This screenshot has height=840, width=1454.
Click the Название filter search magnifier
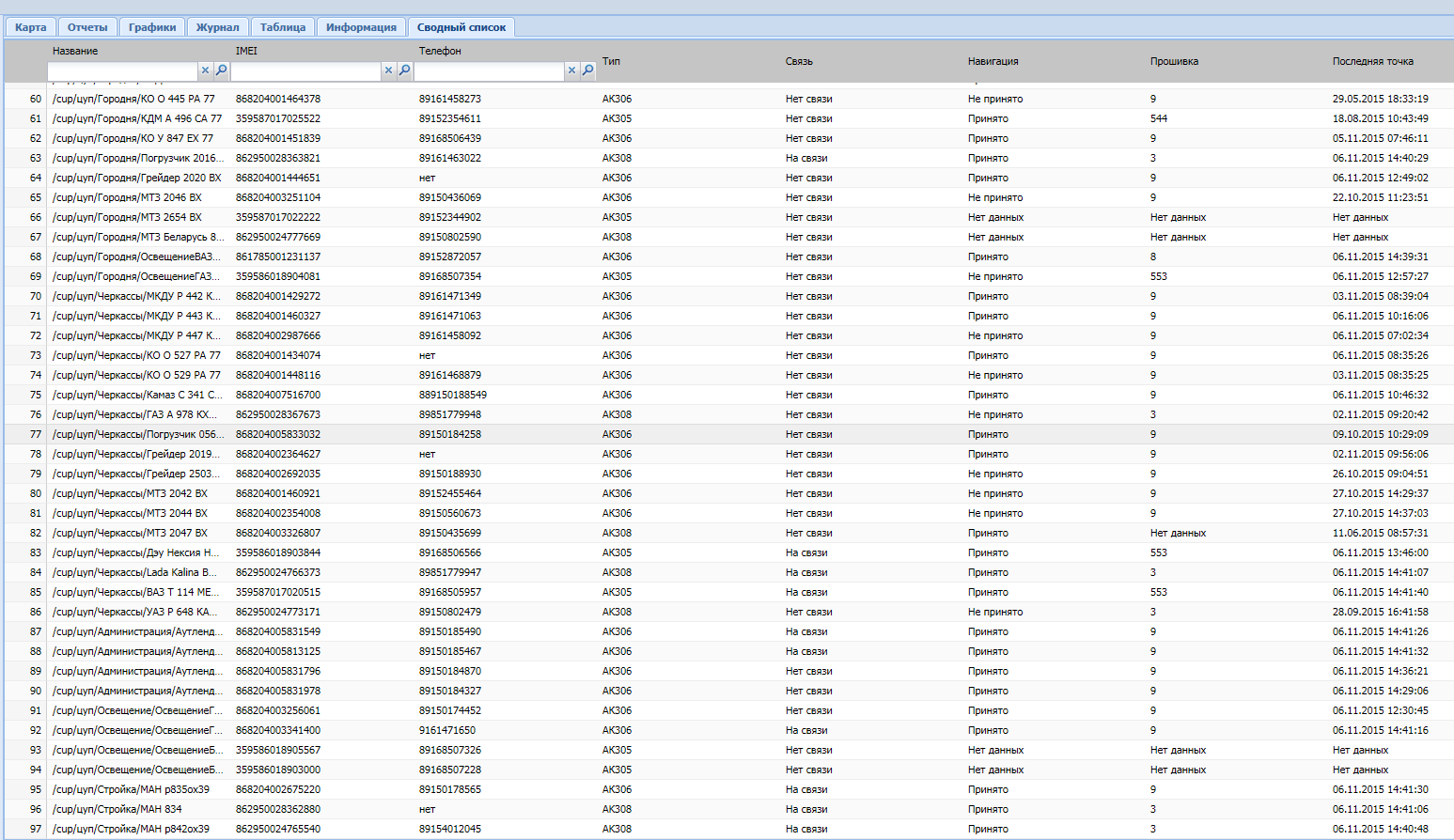[x=222, y=70]
